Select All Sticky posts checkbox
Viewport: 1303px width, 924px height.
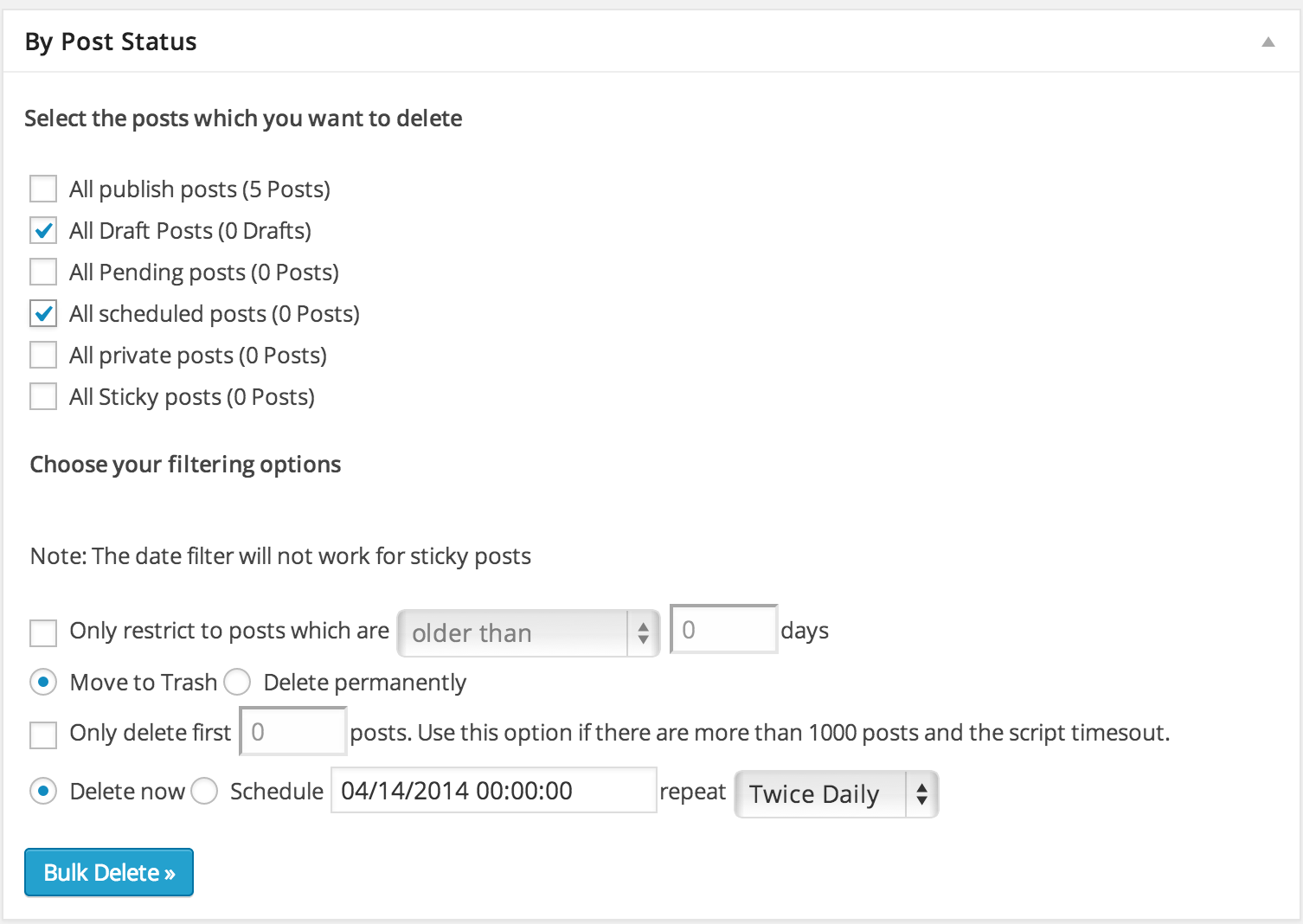tap(43, 396)
